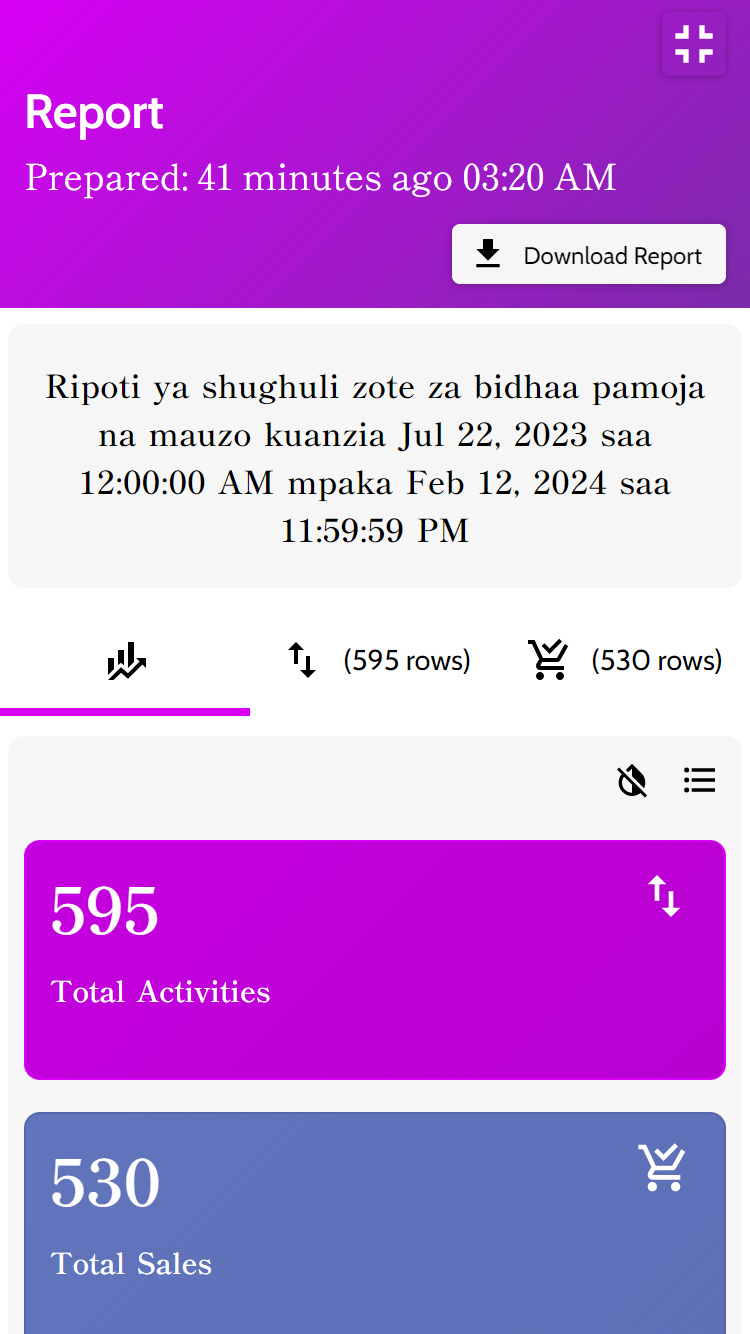This screenshot has width=750, height=1334.
Task: Click the 595 number on activities card
Action: (105, 912)
